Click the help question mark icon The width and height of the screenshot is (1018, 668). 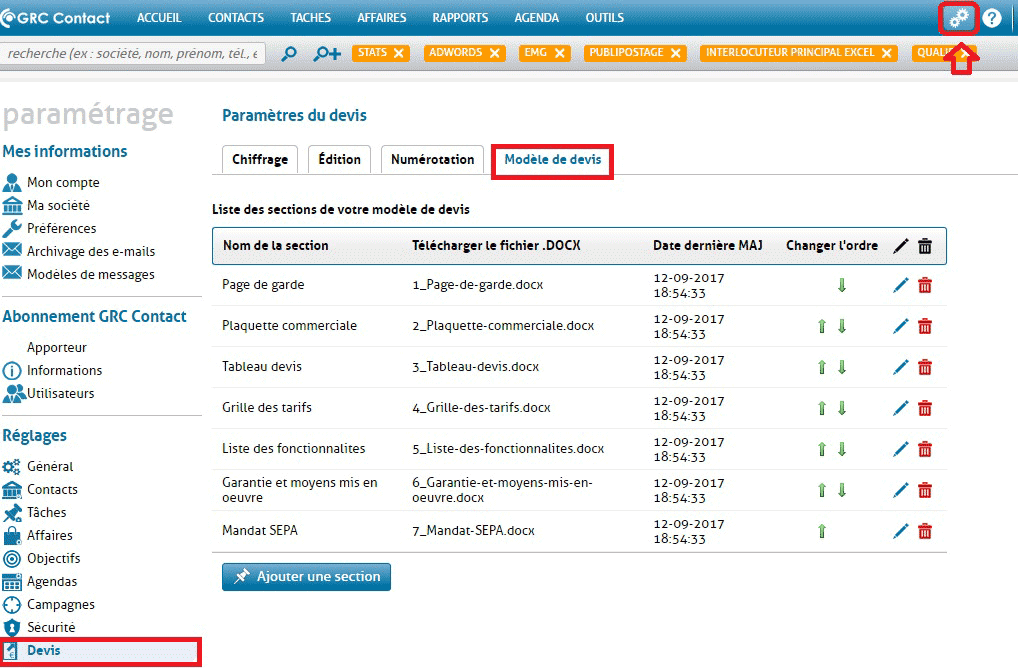[x=992, y=18]
